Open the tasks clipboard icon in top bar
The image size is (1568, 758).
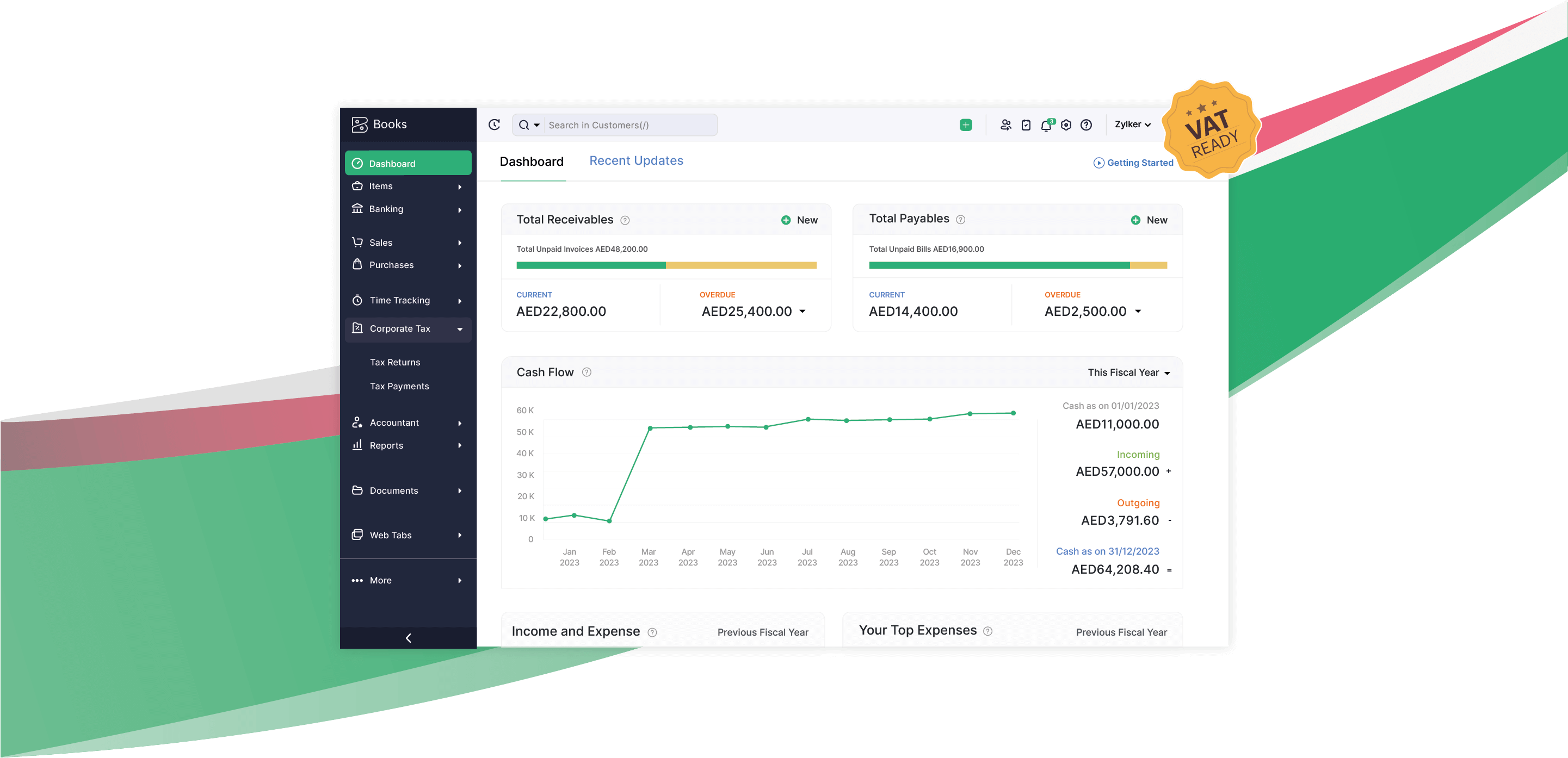(x=1026, y=125)
